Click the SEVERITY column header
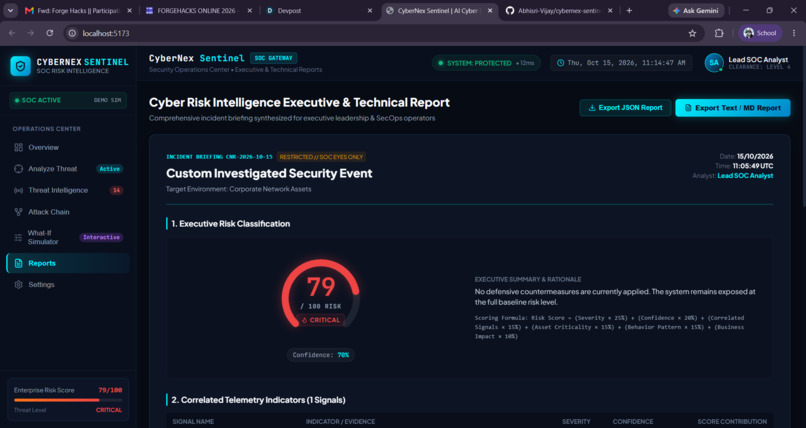 pyautogui.click(x=576, y=421)
